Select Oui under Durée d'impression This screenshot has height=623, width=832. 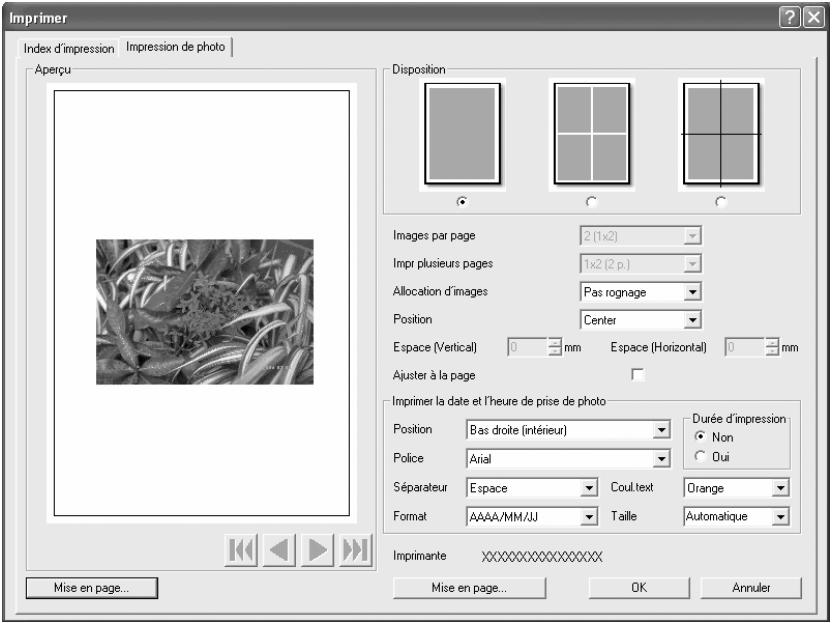point(700,456)
